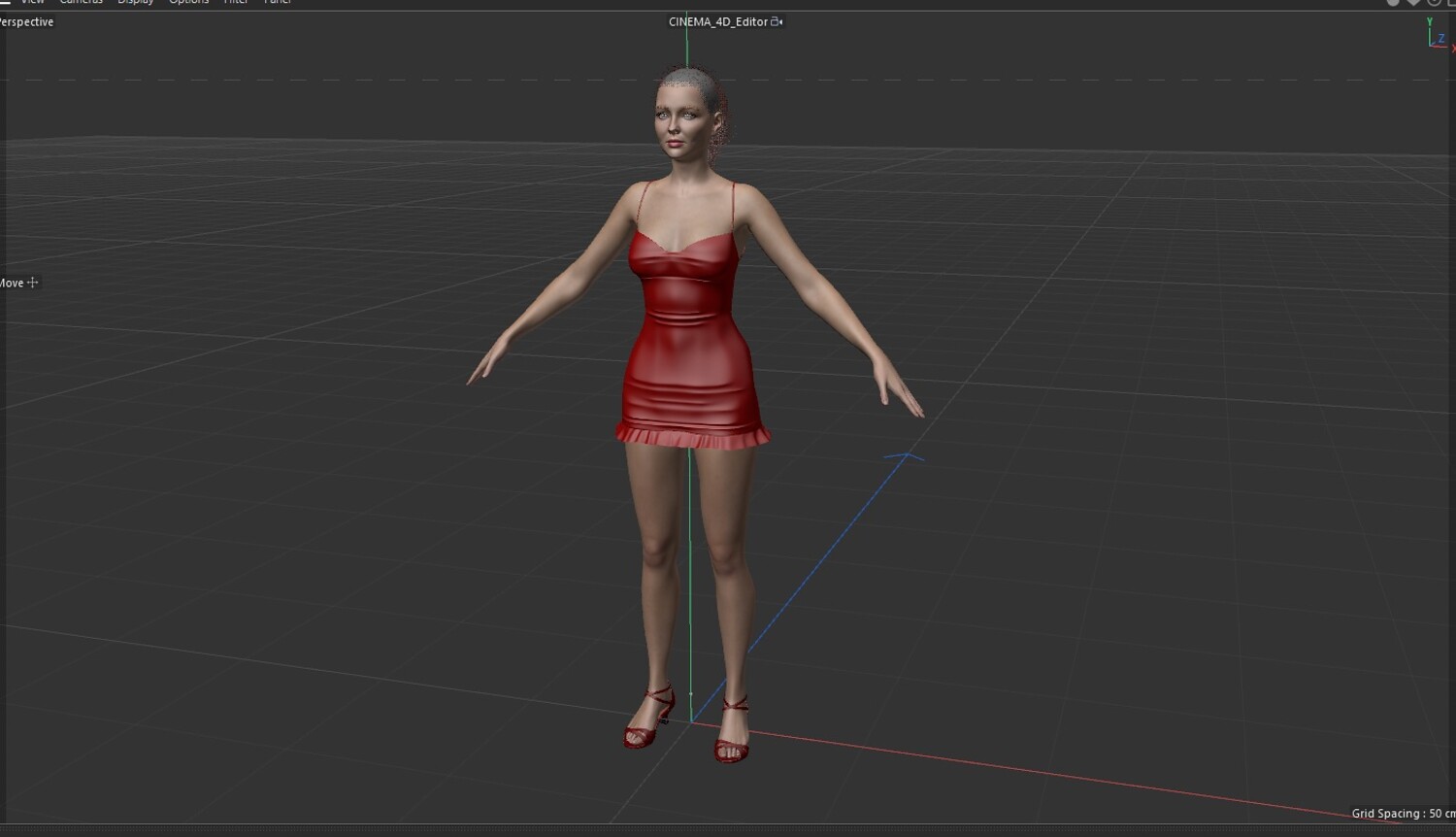Click the Perspective viewport label
This screenshot has height=837, width=1456.
pos(26,21)
